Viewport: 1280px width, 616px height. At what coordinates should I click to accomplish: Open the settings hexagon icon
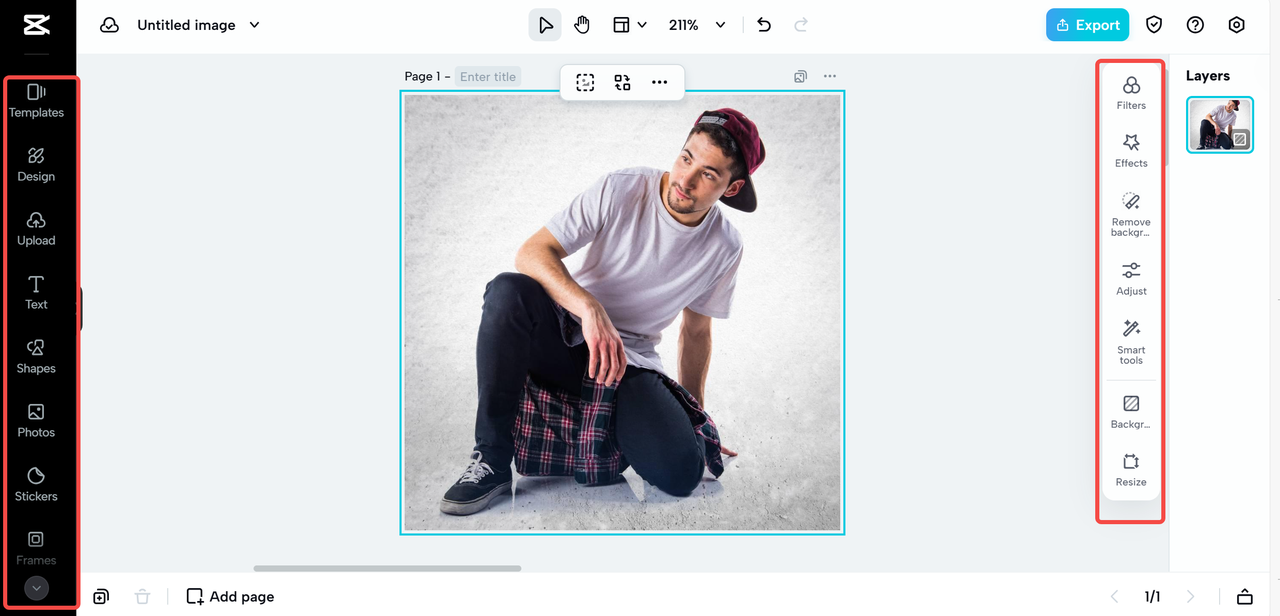click(1236, 25)
